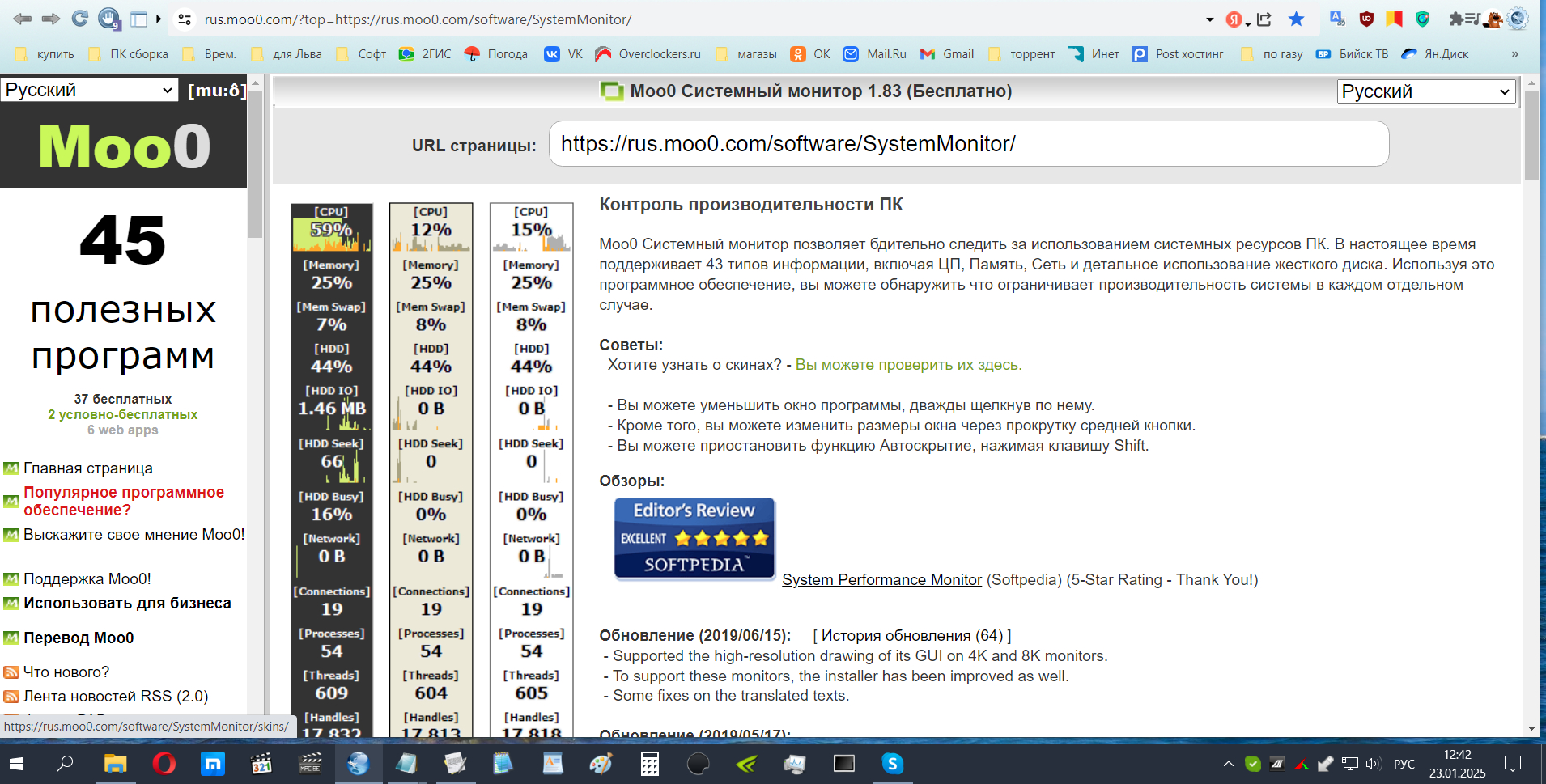The width and height of the screenshot is (1546, 784).
Task: Open the Overclockers.ru bookmark
Action: pos(648,54)
